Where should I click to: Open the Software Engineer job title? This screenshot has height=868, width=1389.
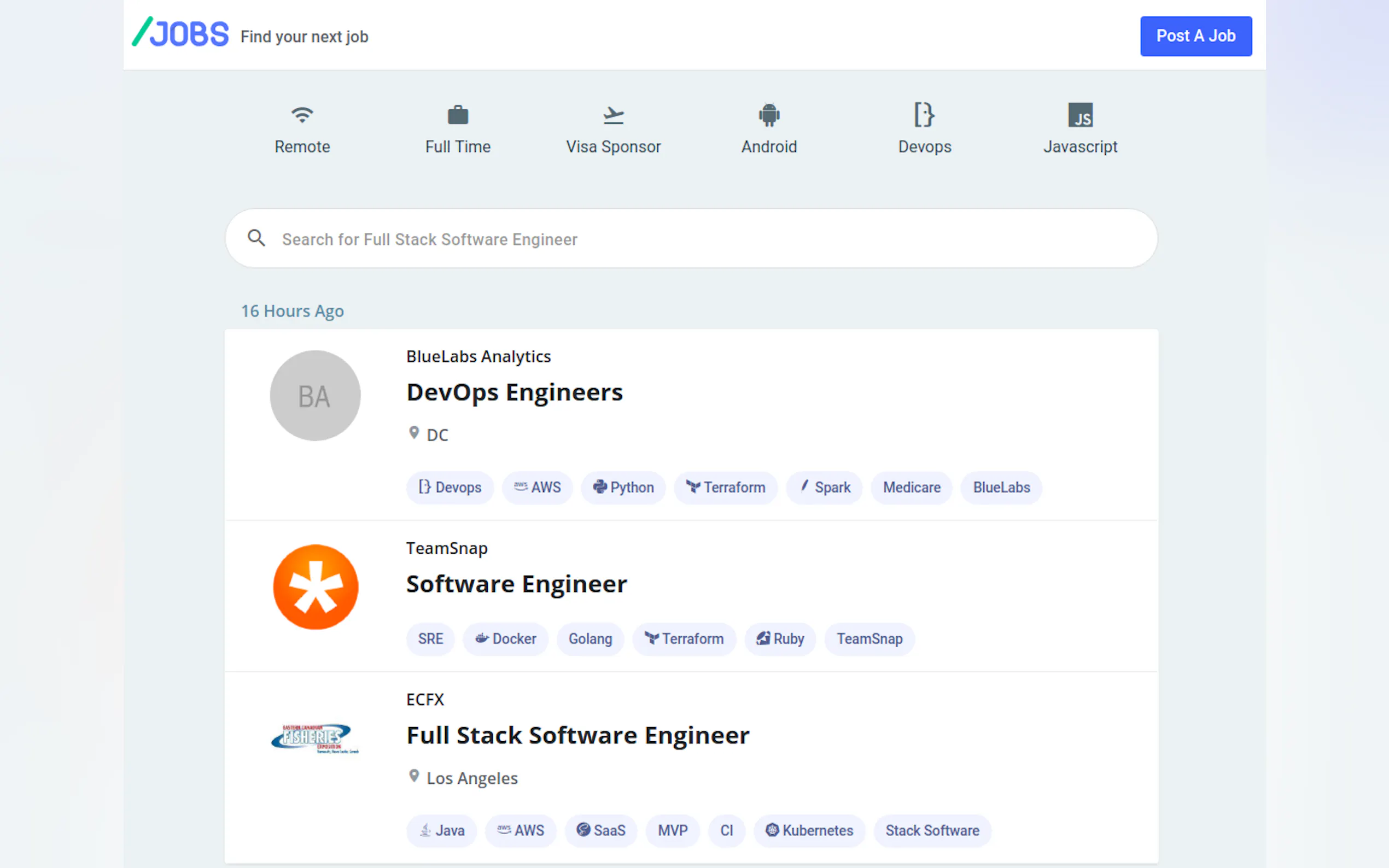click(x=516, y=584)
